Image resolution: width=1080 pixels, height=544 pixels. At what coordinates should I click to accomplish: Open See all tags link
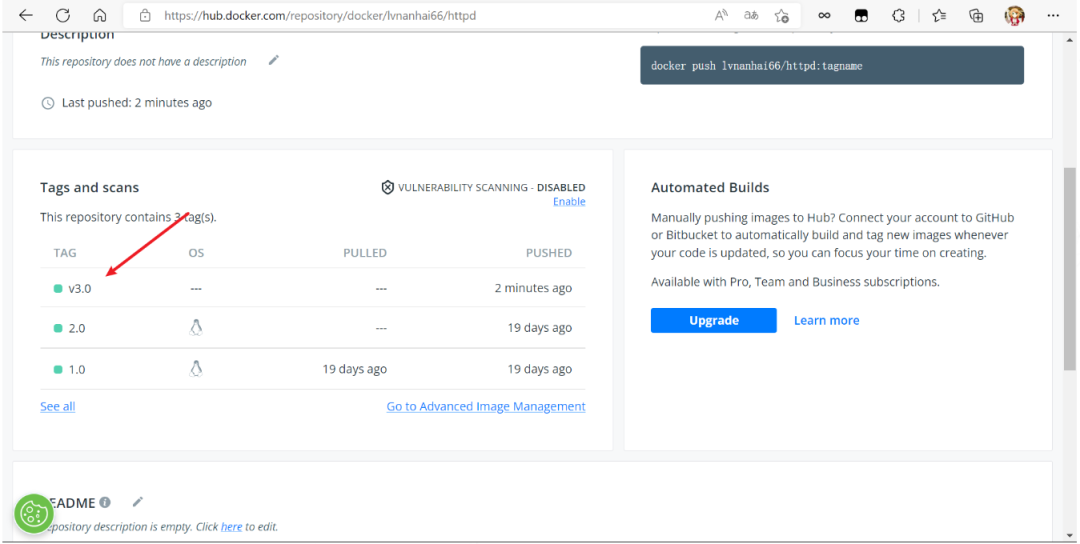click(x=58, y=406)
